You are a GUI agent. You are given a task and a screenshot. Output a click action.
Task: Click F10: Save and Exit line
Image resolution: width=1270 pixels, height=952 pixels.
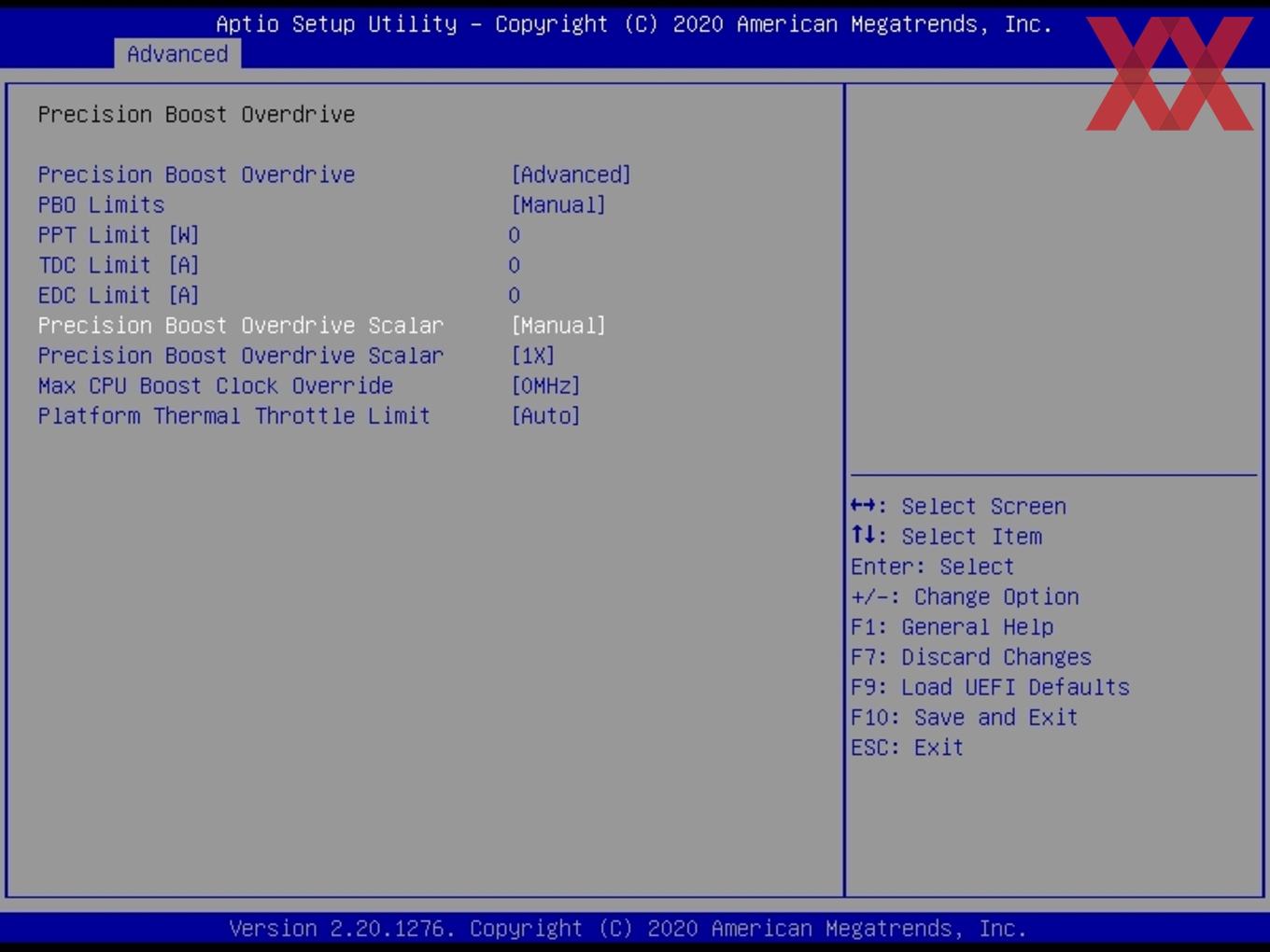pos(965,717)
